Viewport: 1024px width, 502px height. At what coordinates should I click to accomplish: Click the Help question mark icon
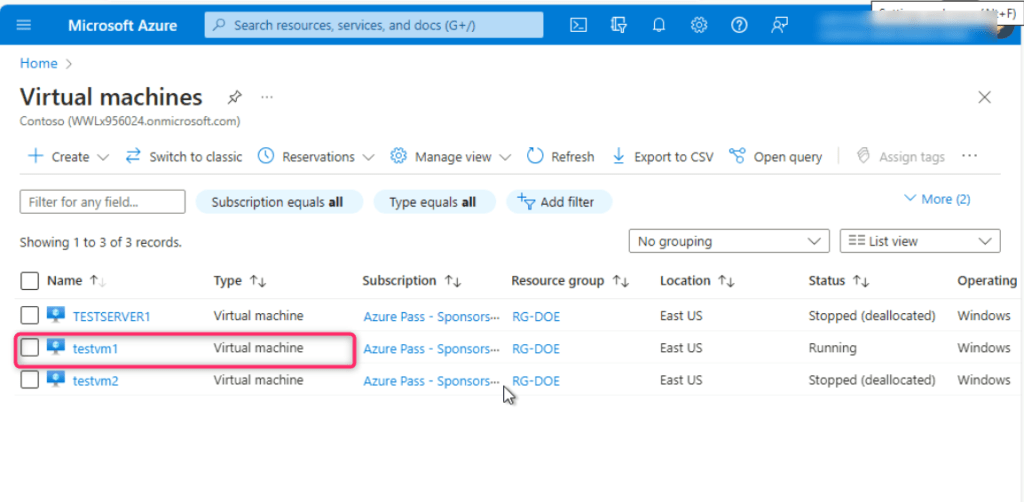739,25
